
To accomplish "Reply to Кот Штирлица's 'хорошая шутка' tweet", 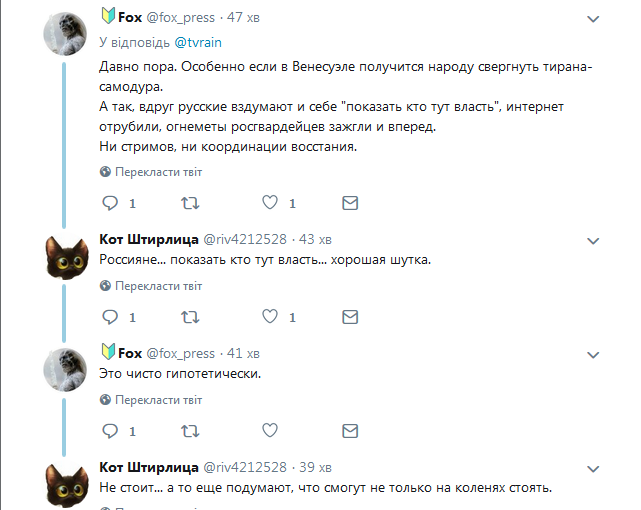I will tap(111, 317).
